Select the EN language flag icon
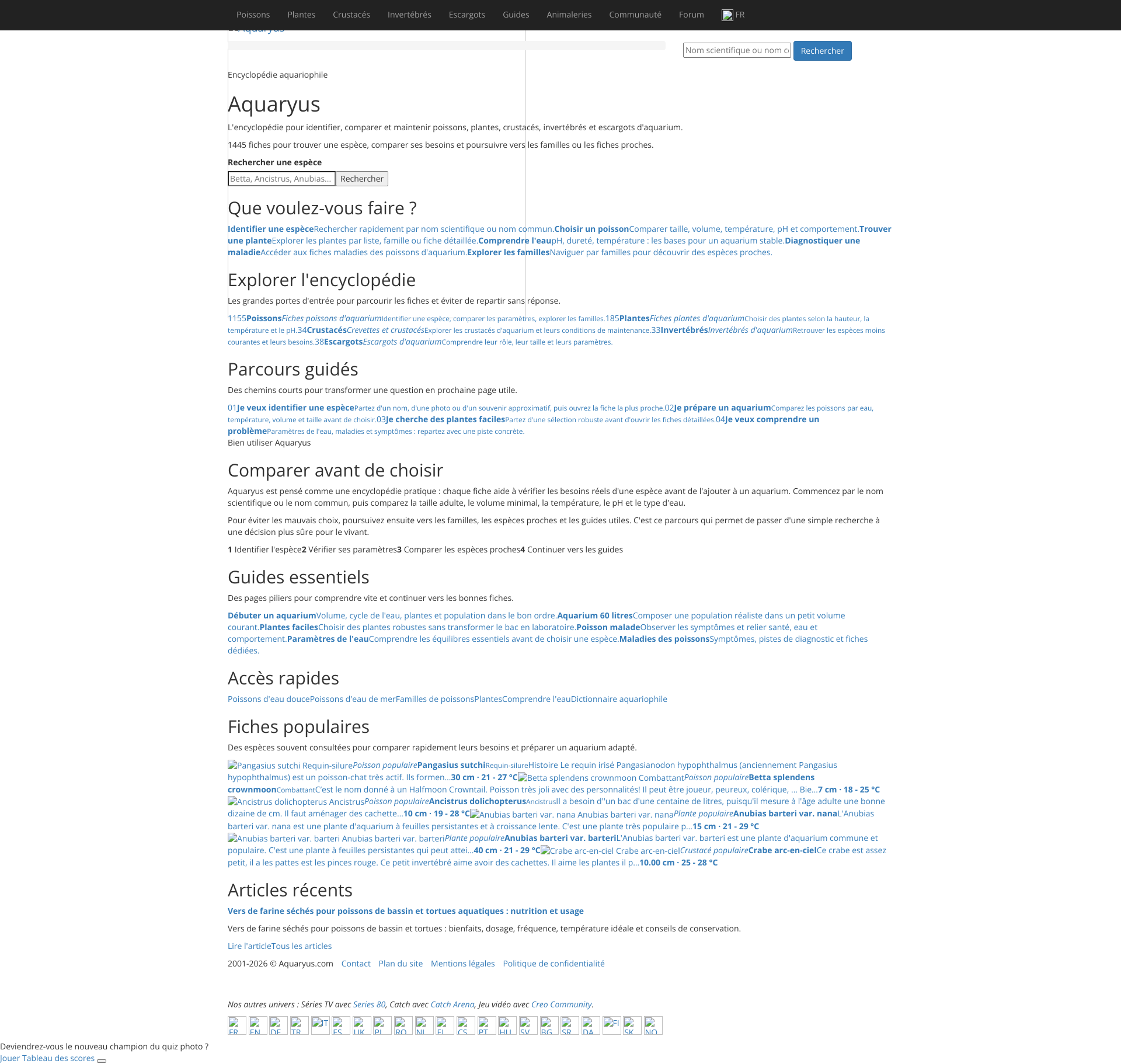This screenshot has height=1064, width=1121. pos(257,1025)
